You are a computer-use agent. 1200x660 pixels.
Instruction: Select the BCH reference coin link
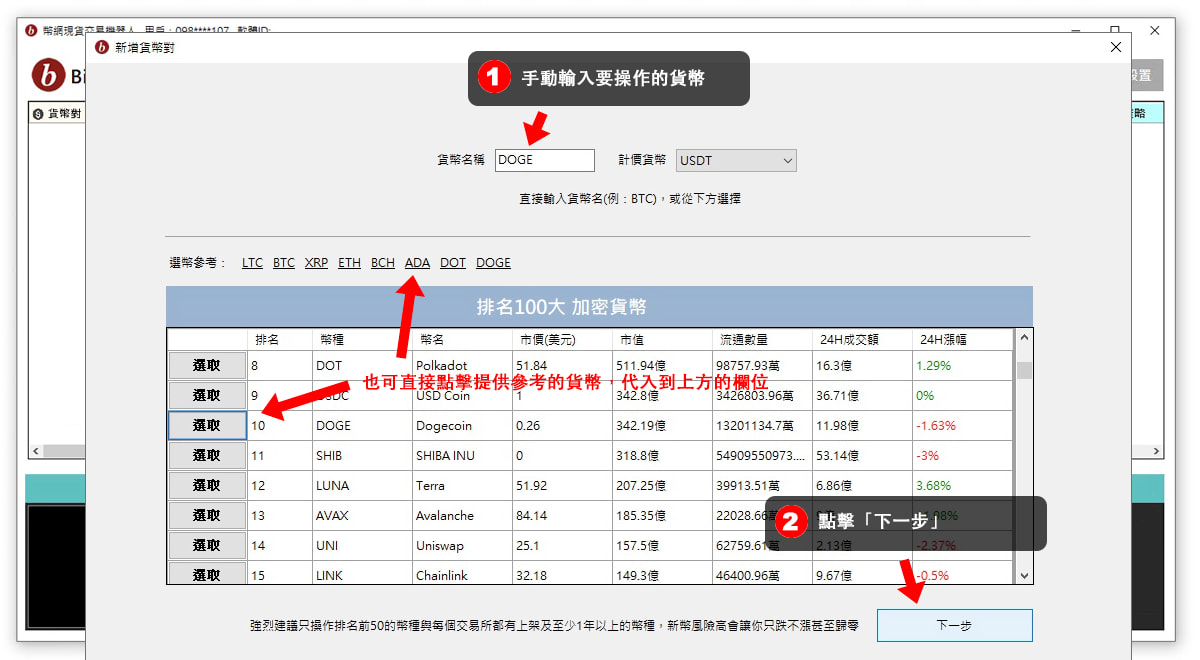pyautogui.click(x=383, y=263)
